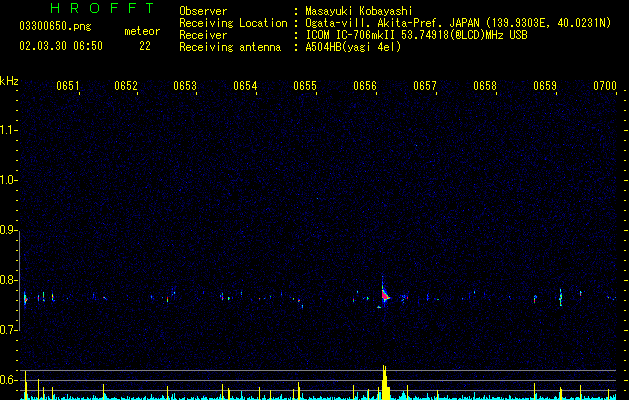The height and width of the screenshot is (400, 629).
Task: Click the gray frequency range bar beside 0.8
Action: pyautogui.click(x=20, y=281)
